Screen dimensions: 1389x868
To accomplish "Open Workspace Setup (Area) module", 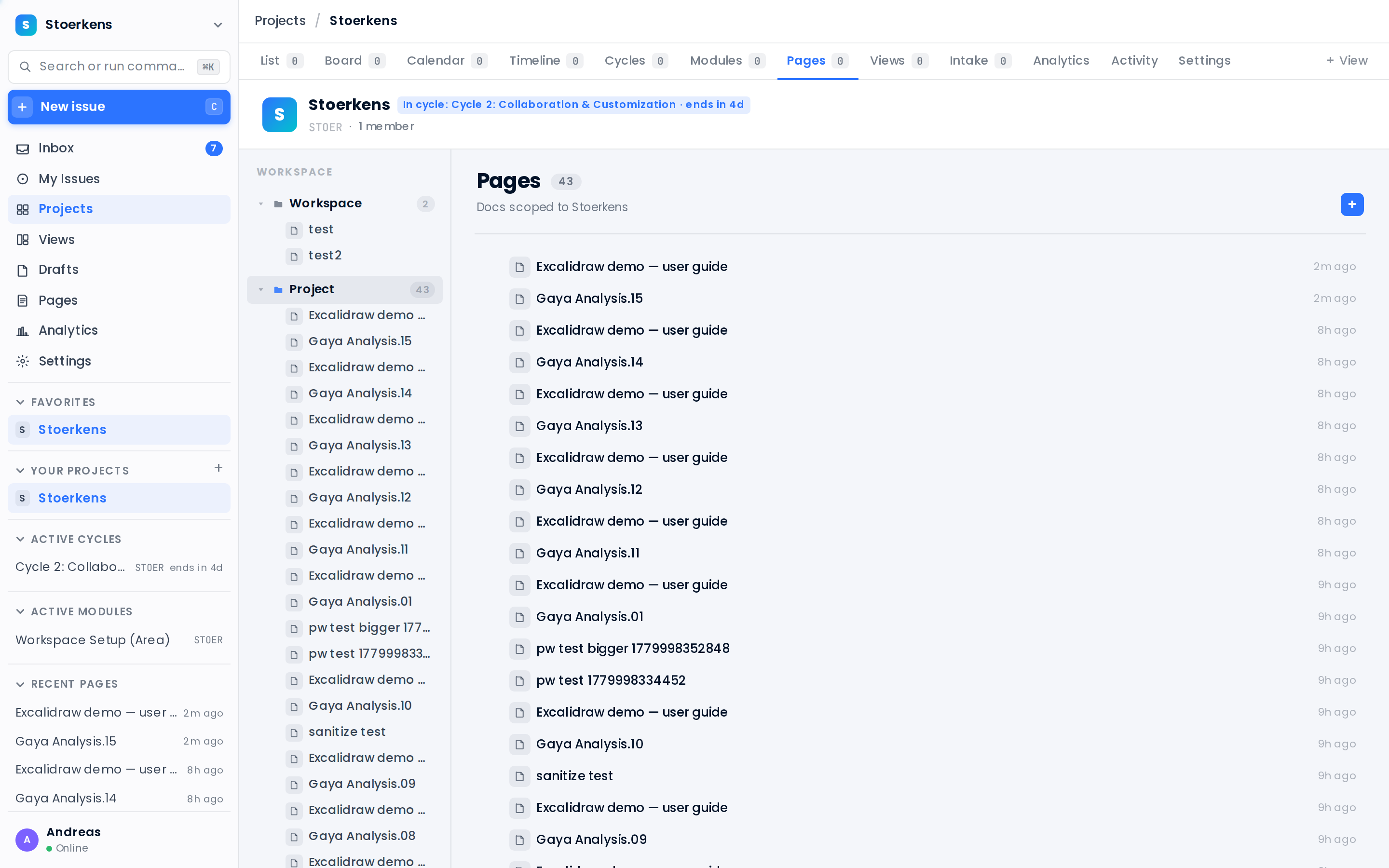I will point(119,640).
